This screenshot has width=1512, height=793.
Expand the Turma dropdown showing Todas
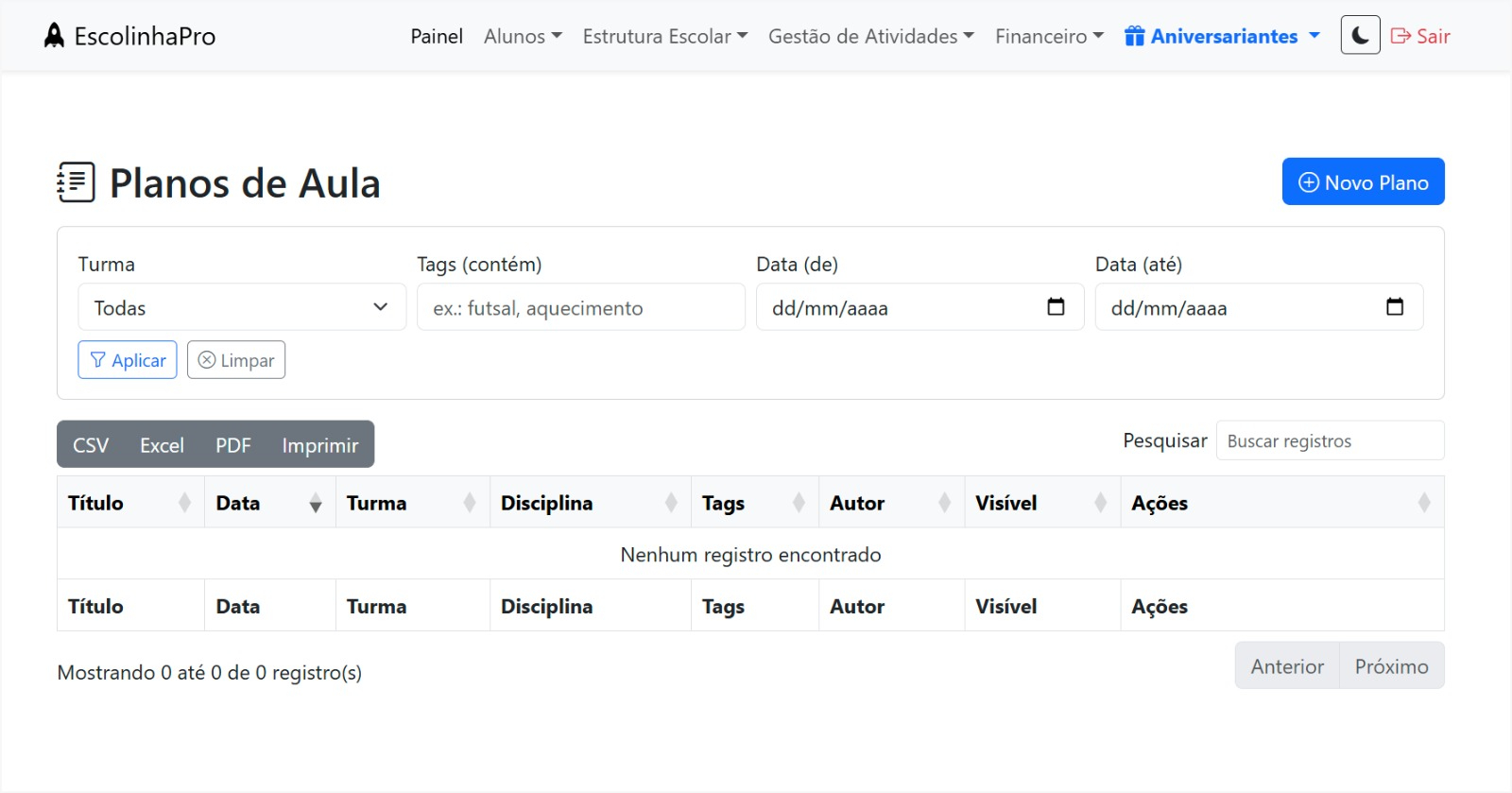242,307
